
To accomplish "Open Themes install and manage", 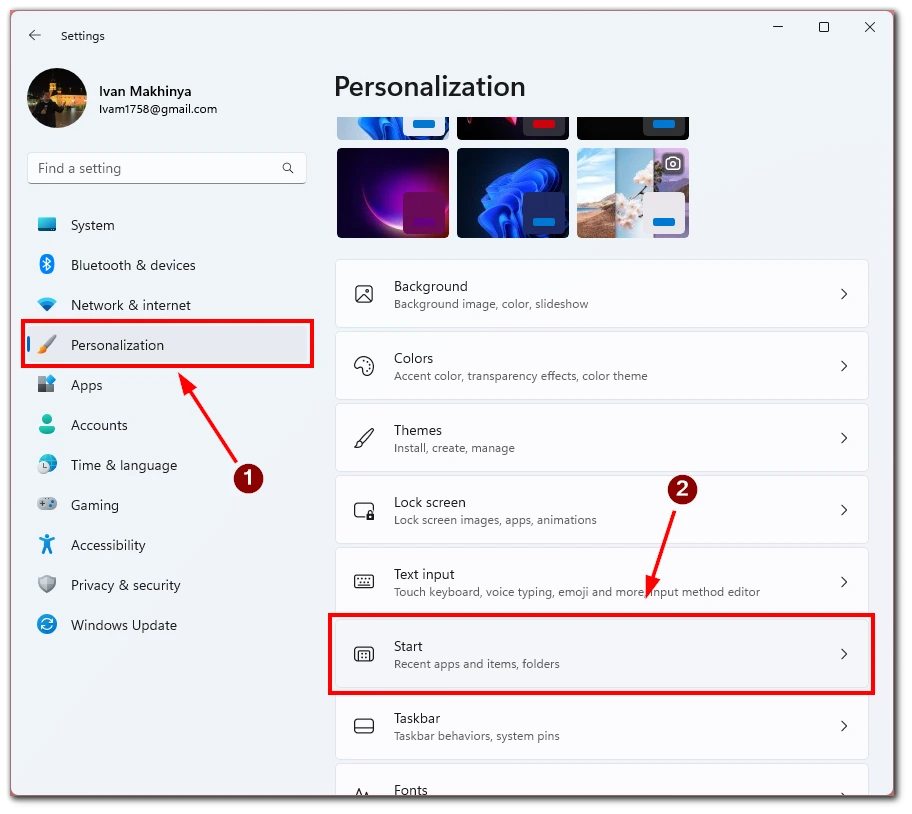I will [601, 438].
